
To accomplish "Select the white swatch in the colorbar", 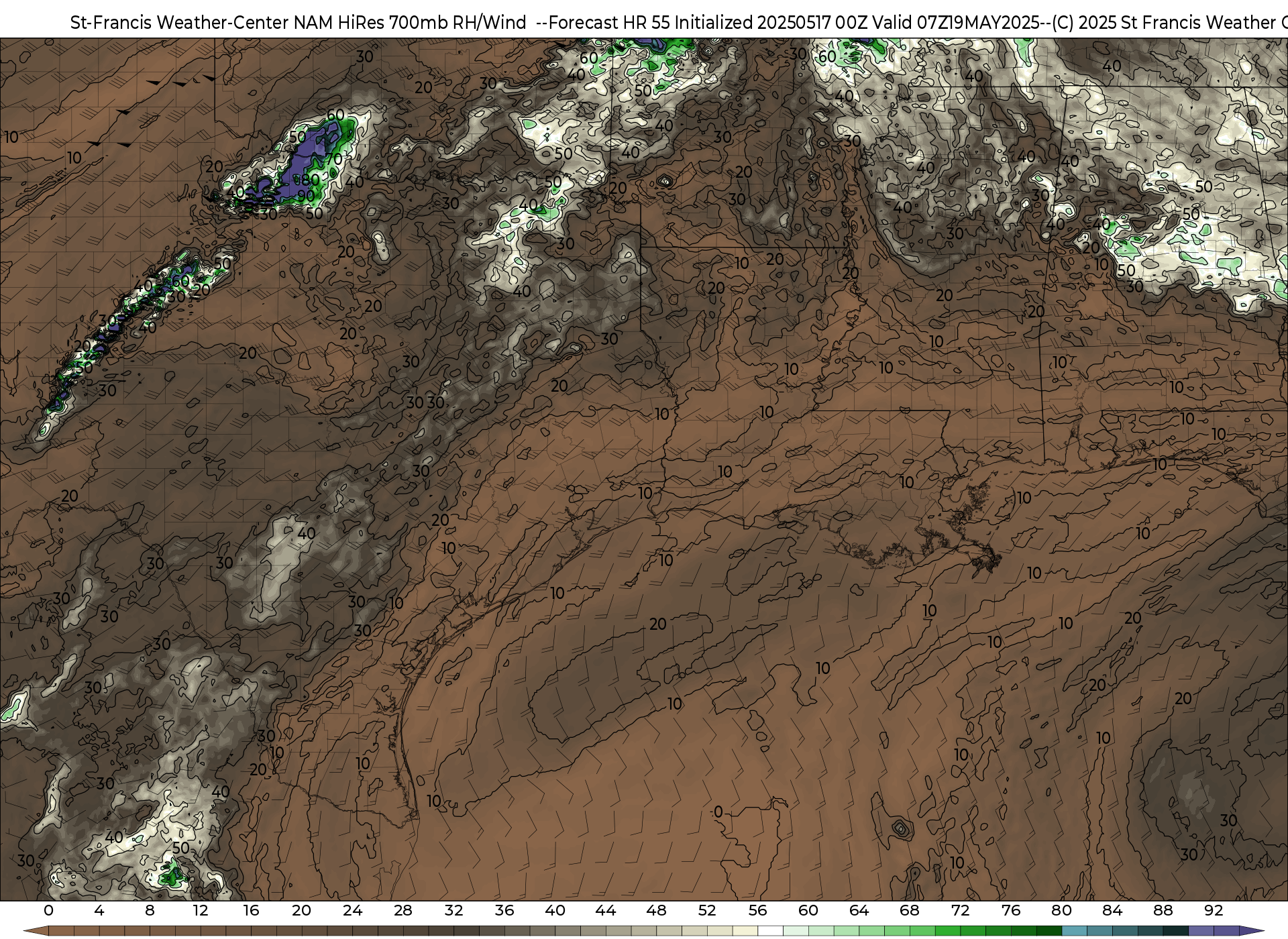I will (x=770, y=931).
